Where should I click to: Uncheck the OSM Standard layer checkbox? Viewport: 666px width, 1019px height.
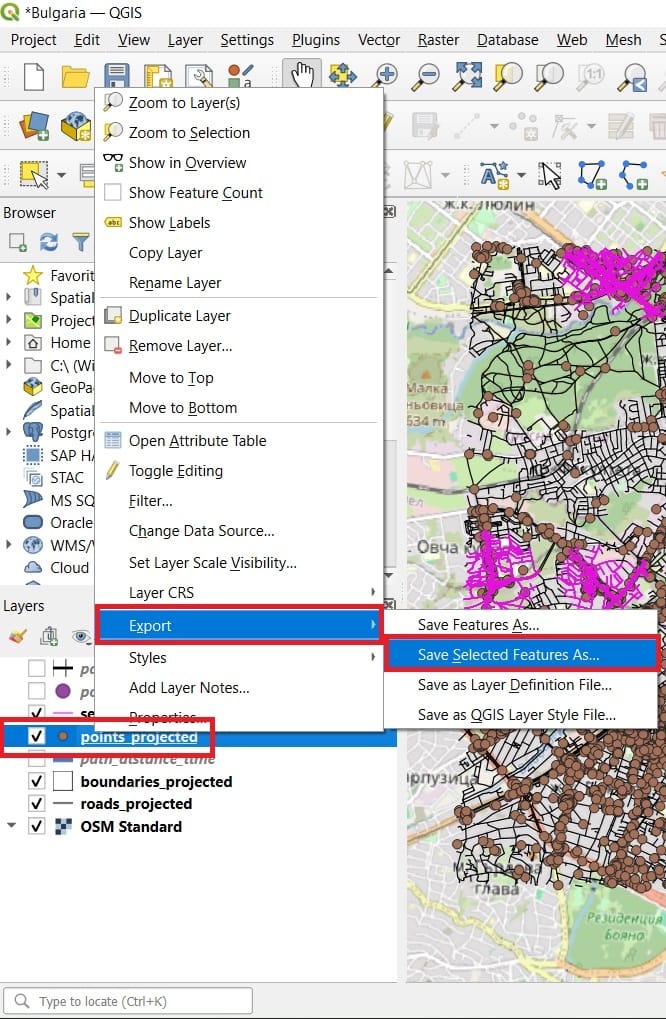click(x=36, y=827)
